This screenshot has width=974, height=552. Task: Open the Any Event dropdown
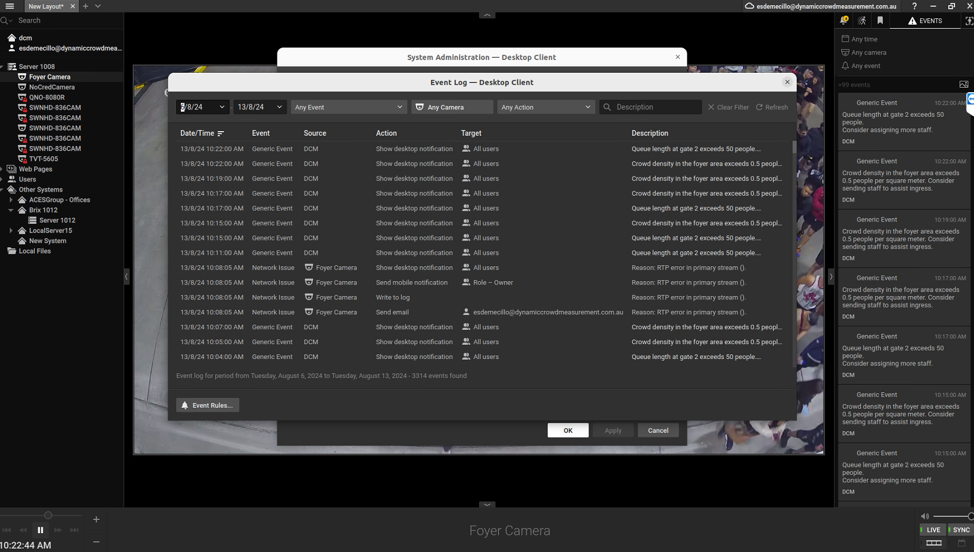click(348, 107)
